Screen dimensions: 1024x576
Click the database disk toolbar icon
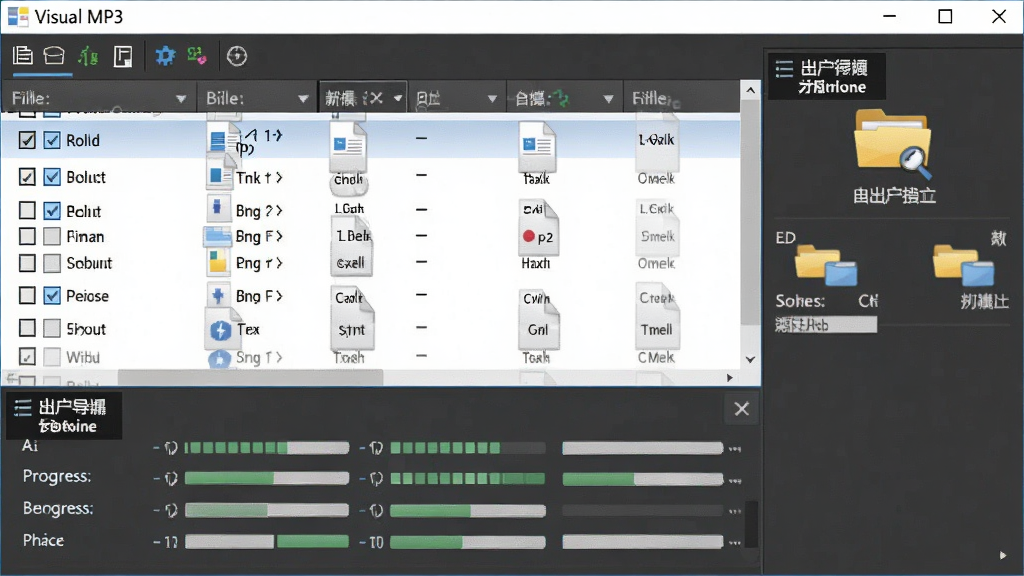tap(54, 56)
